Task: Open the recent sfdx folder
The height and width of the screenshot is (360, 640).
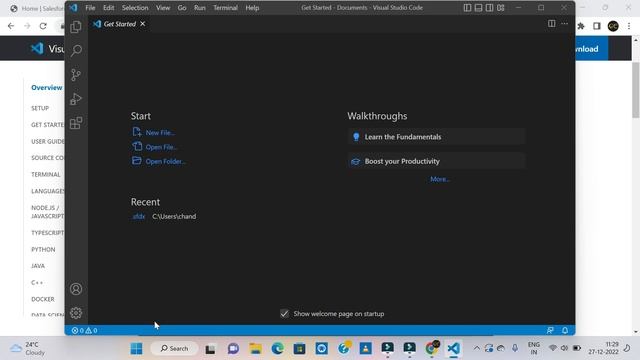Action: click(138, 216)
